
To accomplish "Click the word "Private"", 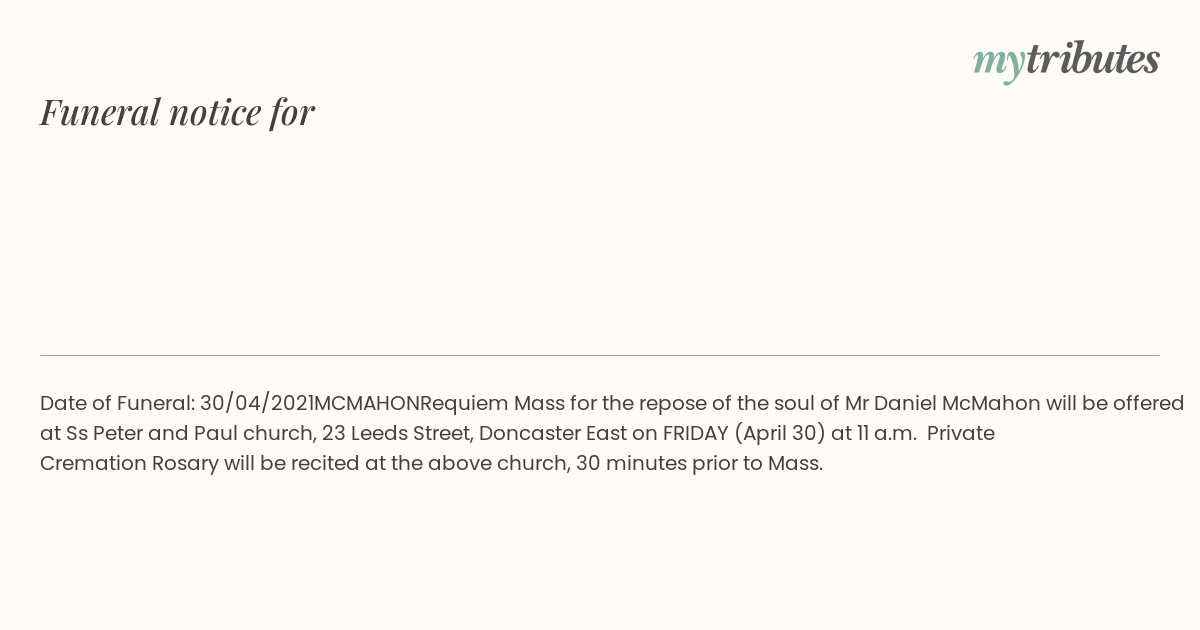I will [x=960, y=434].
